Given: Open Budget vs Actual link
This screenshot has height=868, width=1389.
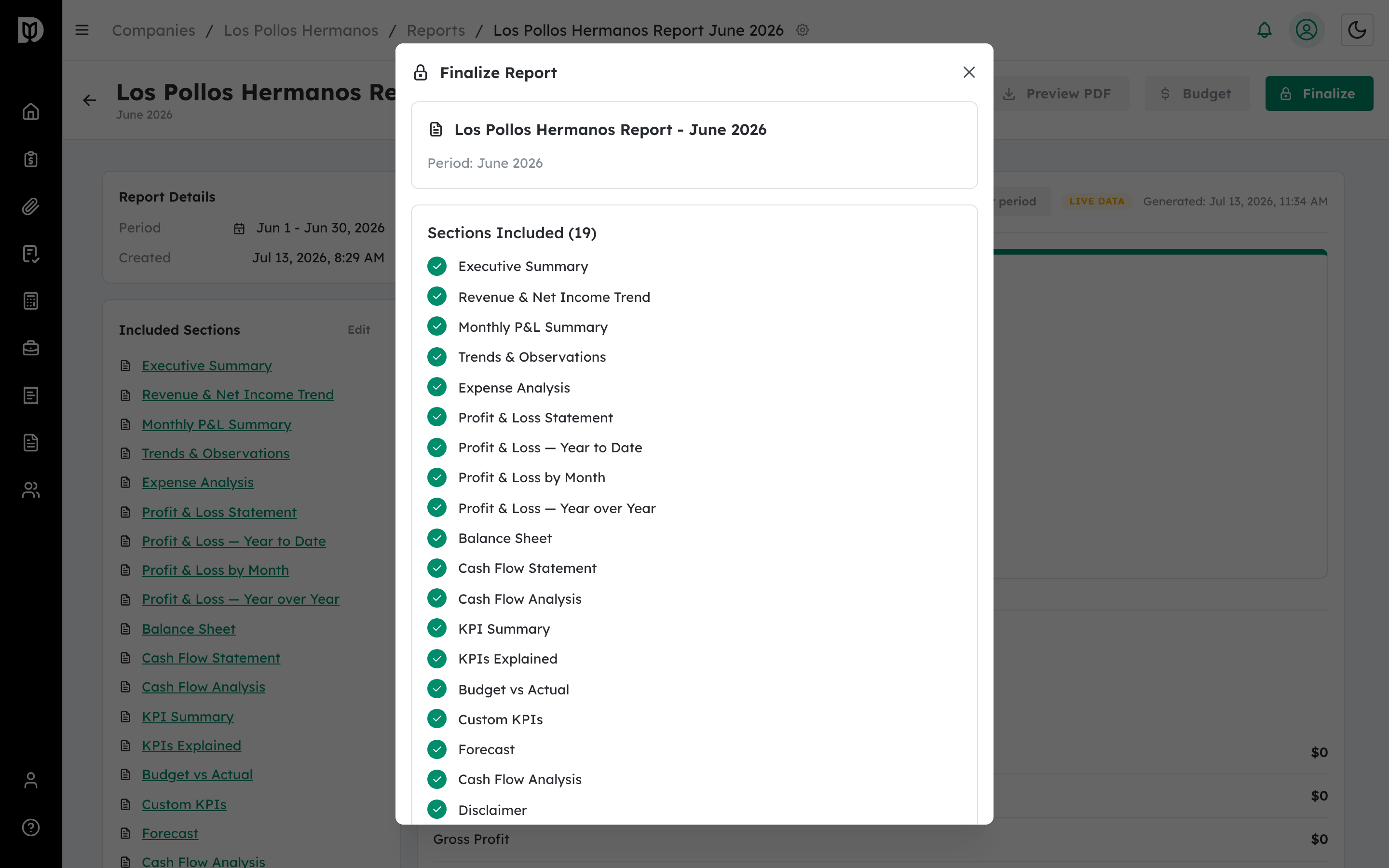Looking at the screenshot, I should click(x=197, y=774).
